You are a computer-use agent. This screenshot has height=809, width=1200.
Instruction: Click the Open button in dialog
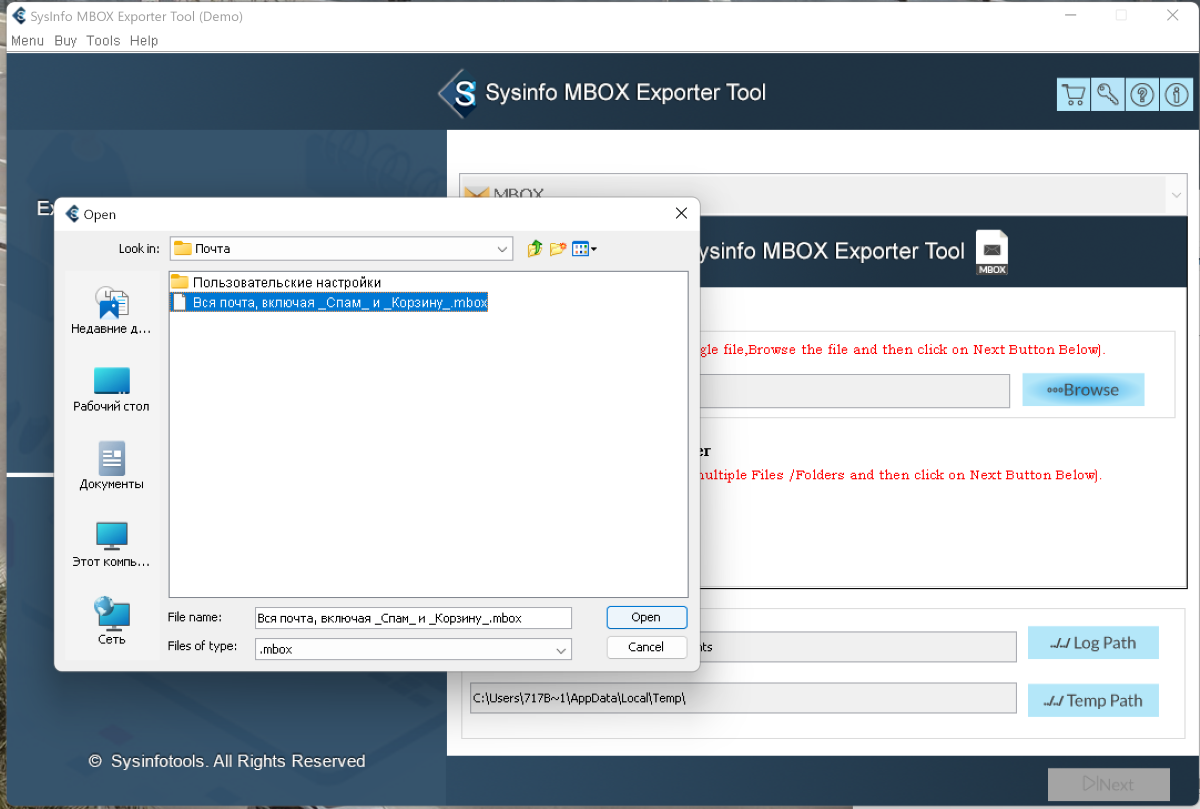point(646,618)
